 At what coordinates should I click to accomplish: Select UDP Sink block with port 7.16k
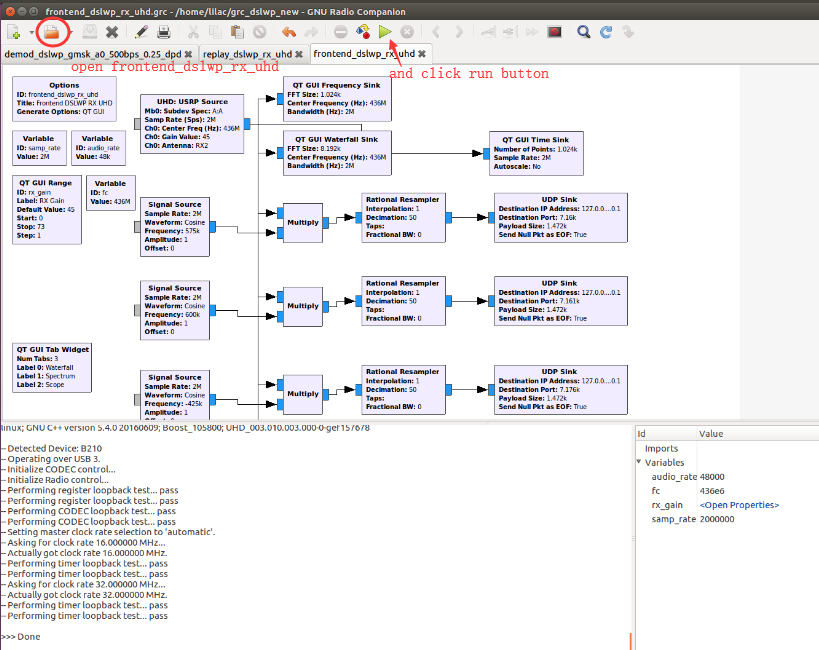[x=560, y=217]
